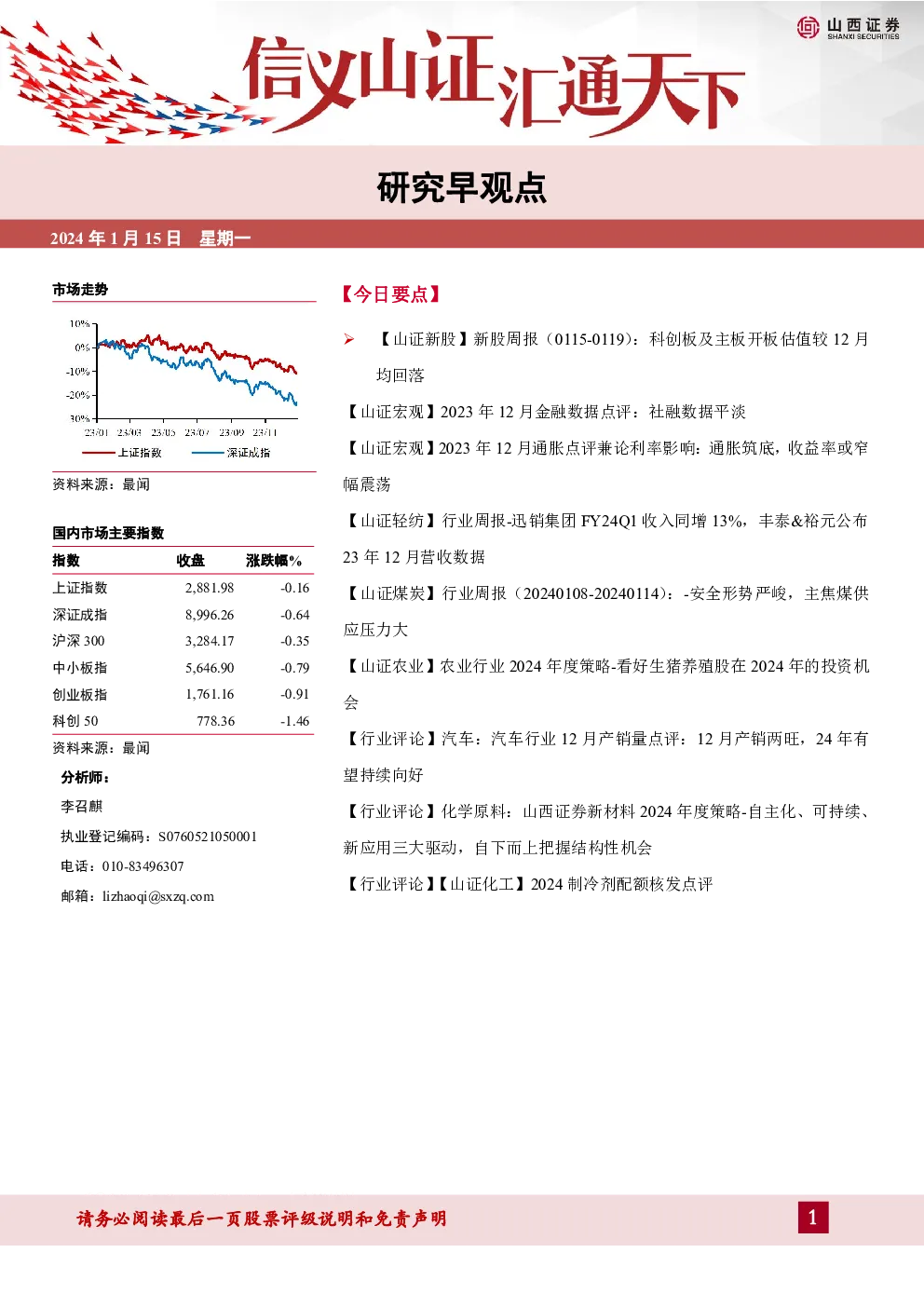Open the 12月通胀点评 item
The image size is (924, 1307).
tap(606, 466)
